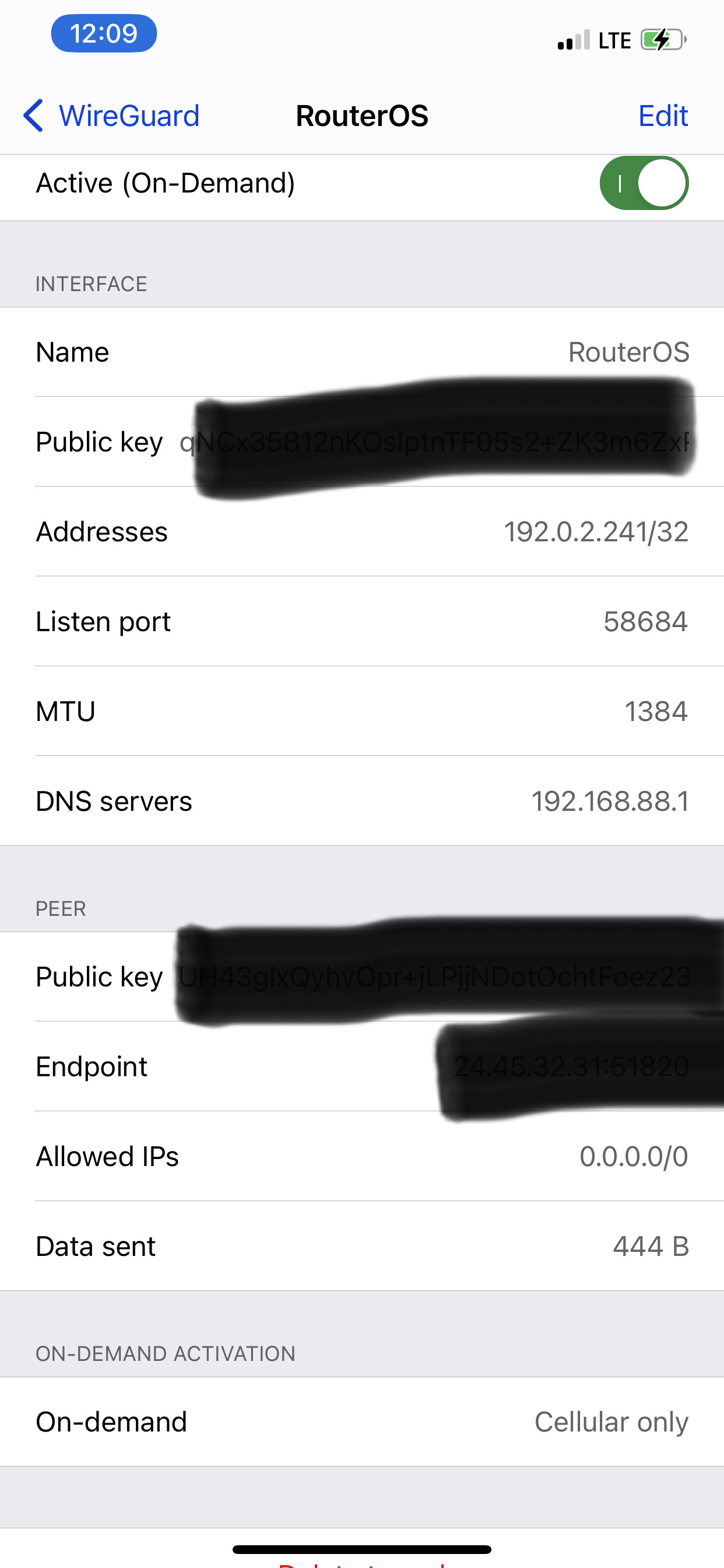The height and width of the screenshot is (1568, 724).
Task: Tap the back chevron arrow icon
Action: pyautogui.click(x=33, y=116)
